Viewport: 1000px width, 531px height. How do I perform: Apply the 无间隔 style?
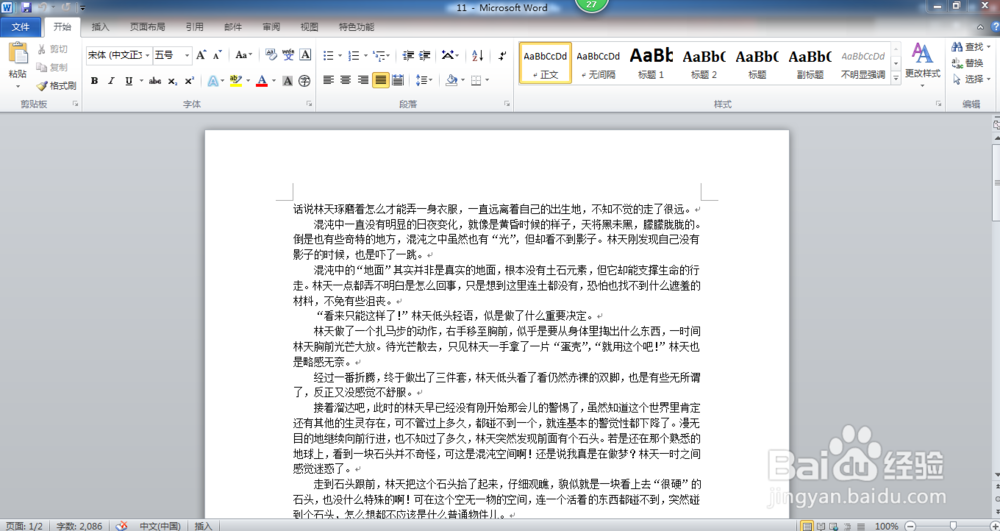[x=598, y=62]
